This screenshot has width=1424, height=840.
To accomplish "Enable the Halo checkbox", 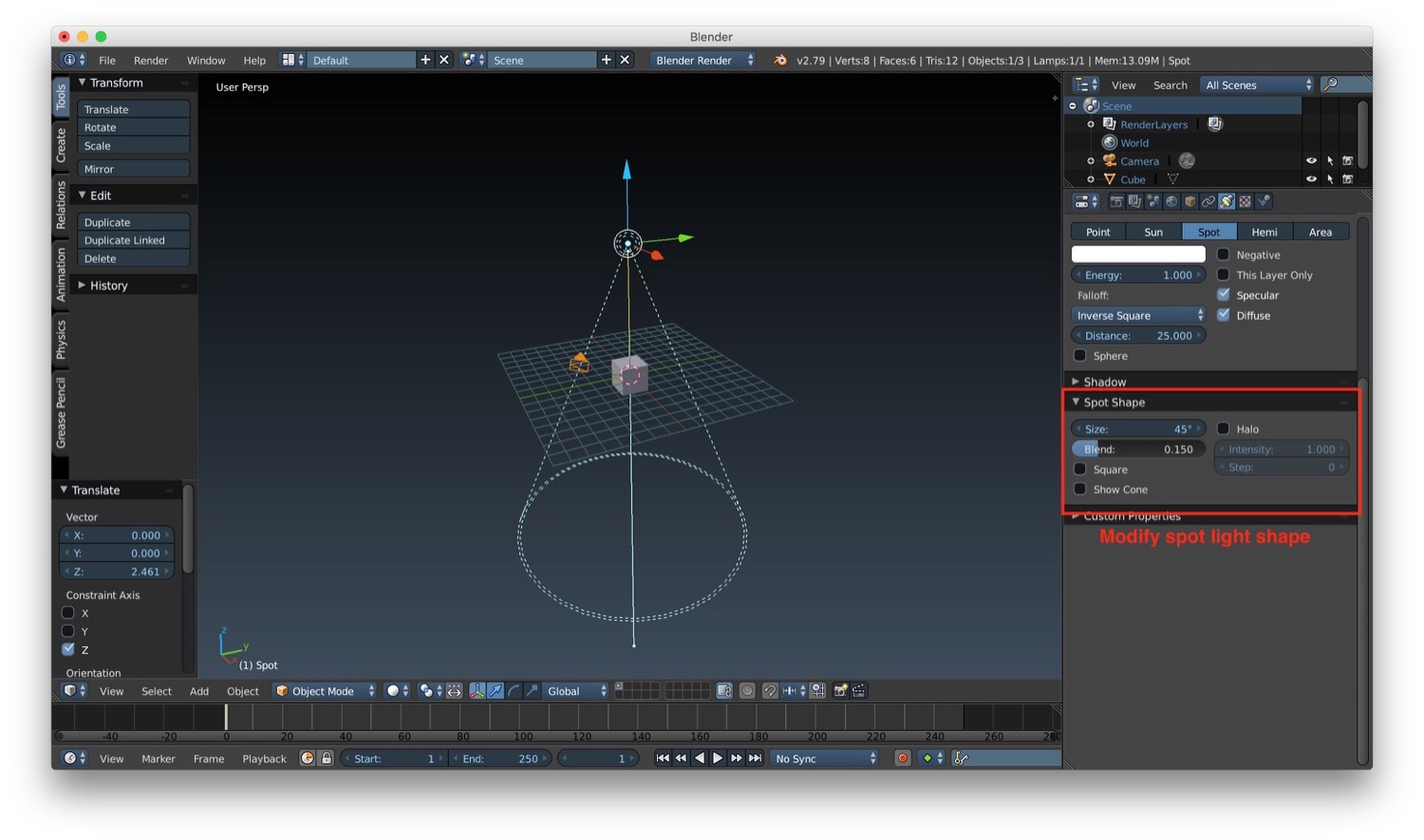I will (1223, 429).
